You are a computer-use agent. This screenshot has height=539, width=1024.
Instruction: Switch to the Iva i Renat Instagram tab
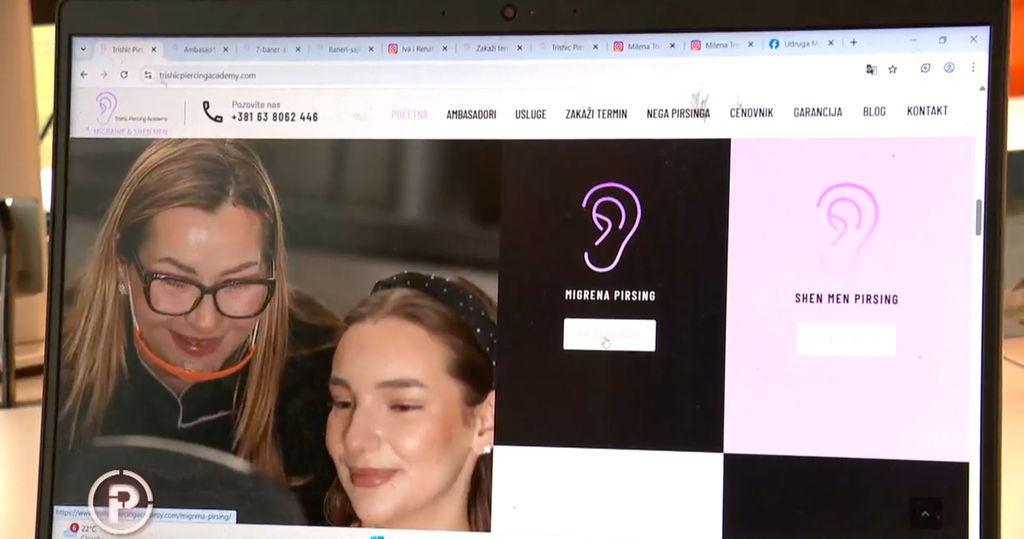[x=418, y=48]
